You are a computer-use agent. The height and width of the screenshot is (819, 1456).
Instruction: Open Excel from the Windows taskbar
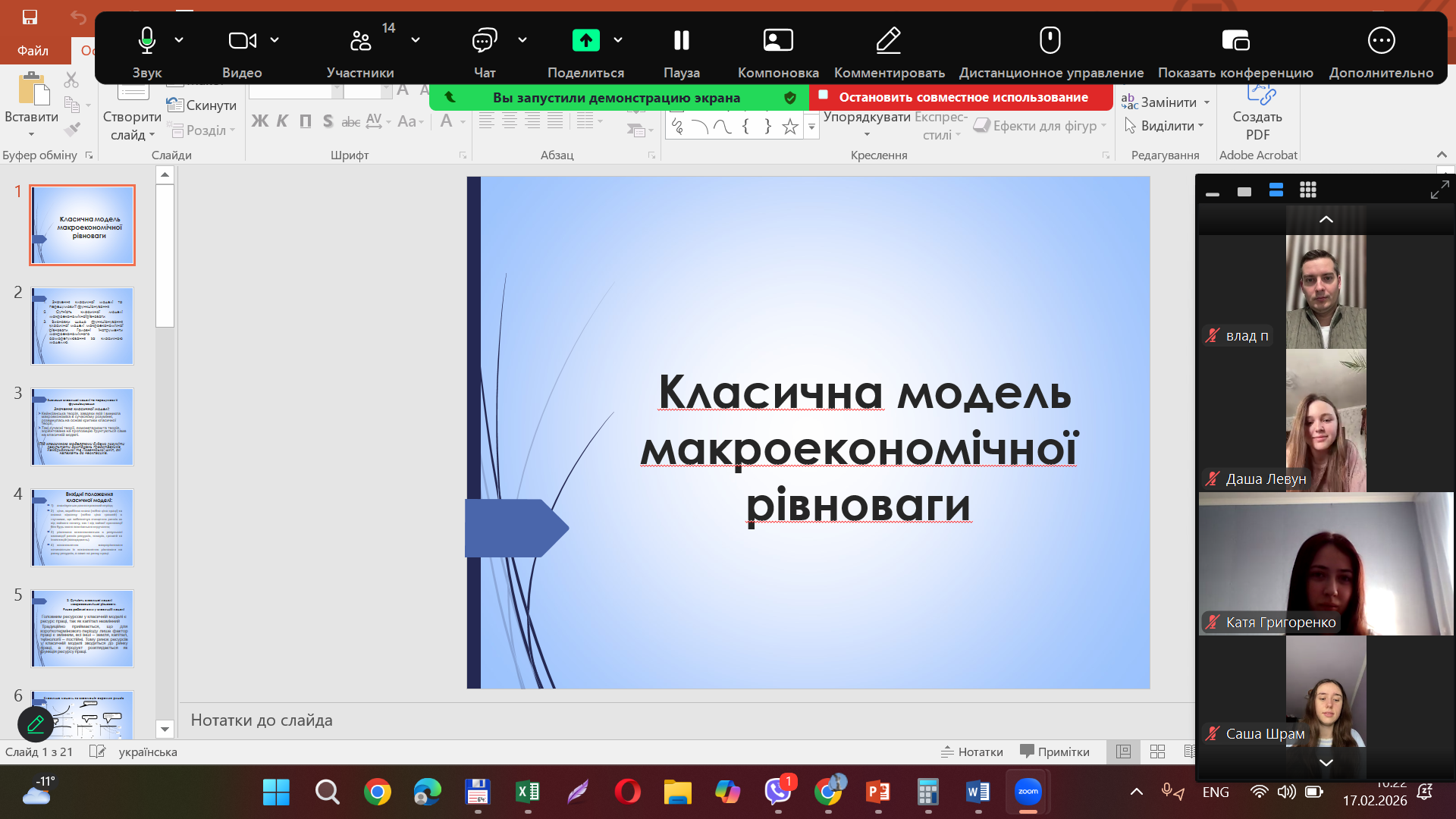[x=527, y=792]
